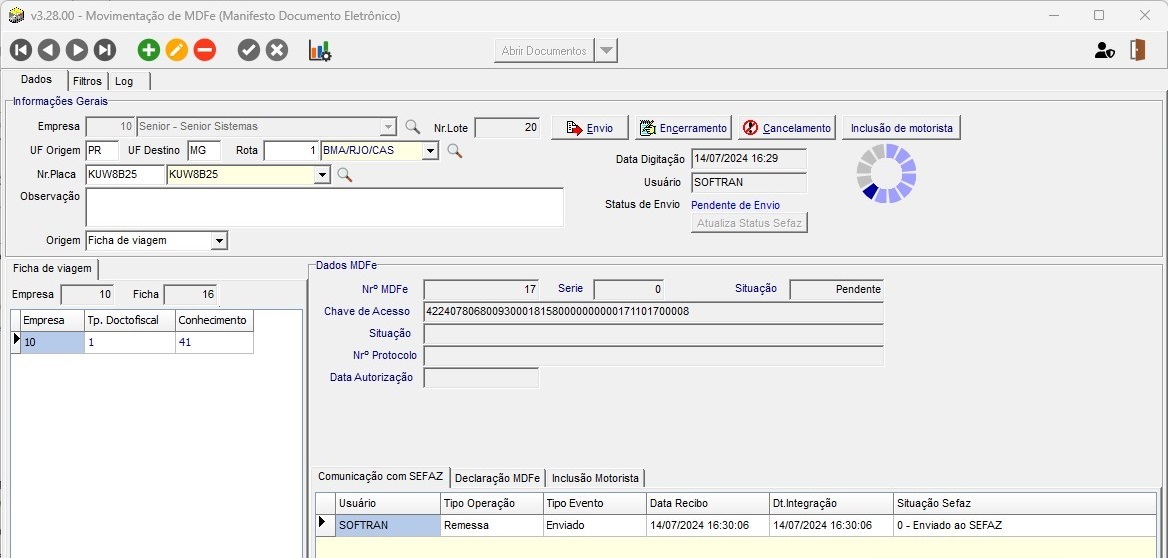Image resolution: width=1168 pixels, height=558 pixels.
Task: Jump to the last record icon
Action: point(105,50)
